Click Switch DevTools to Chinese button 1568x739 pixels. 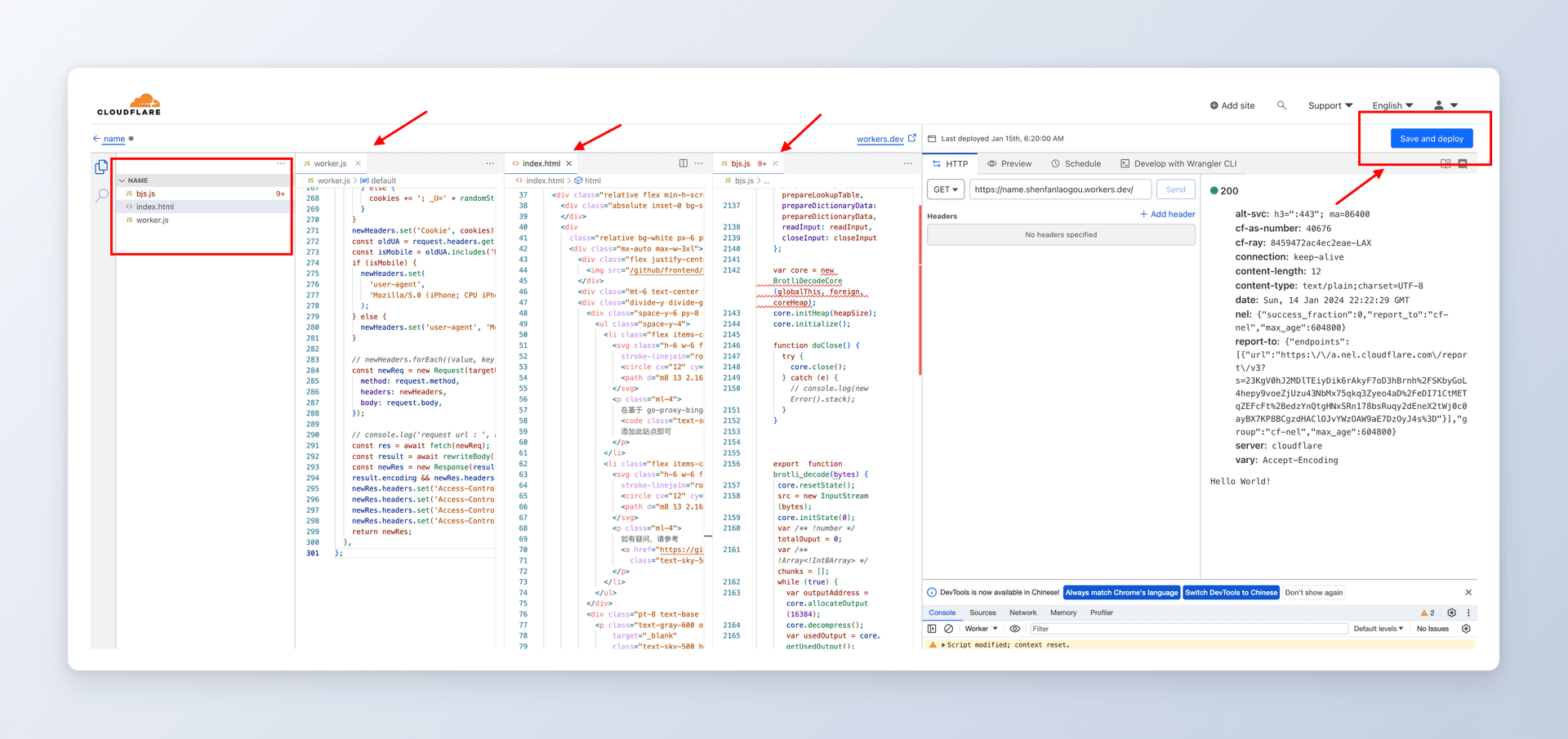[x=1231, y=592]
